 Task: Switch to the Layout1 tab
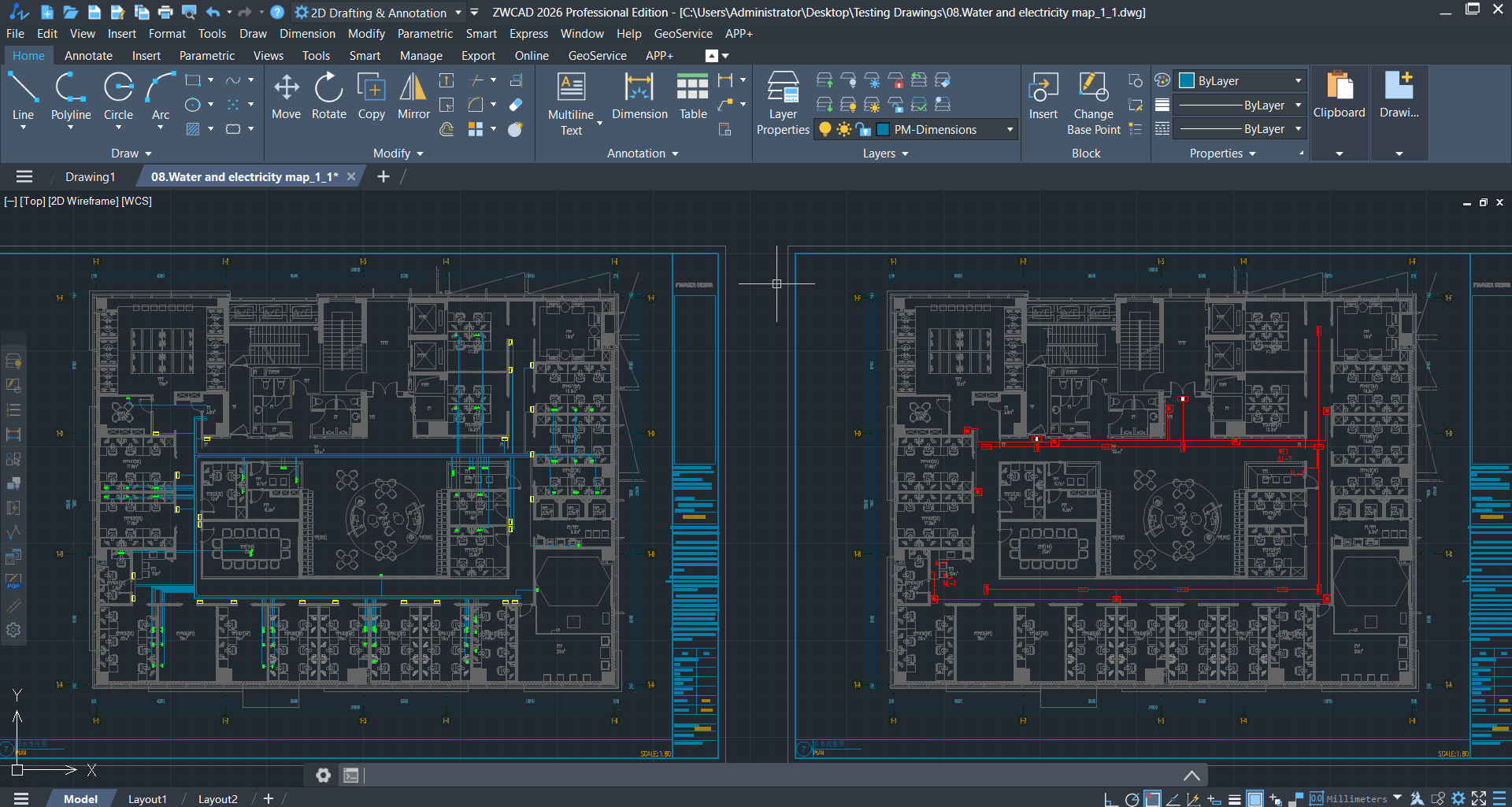coord(147,798)
